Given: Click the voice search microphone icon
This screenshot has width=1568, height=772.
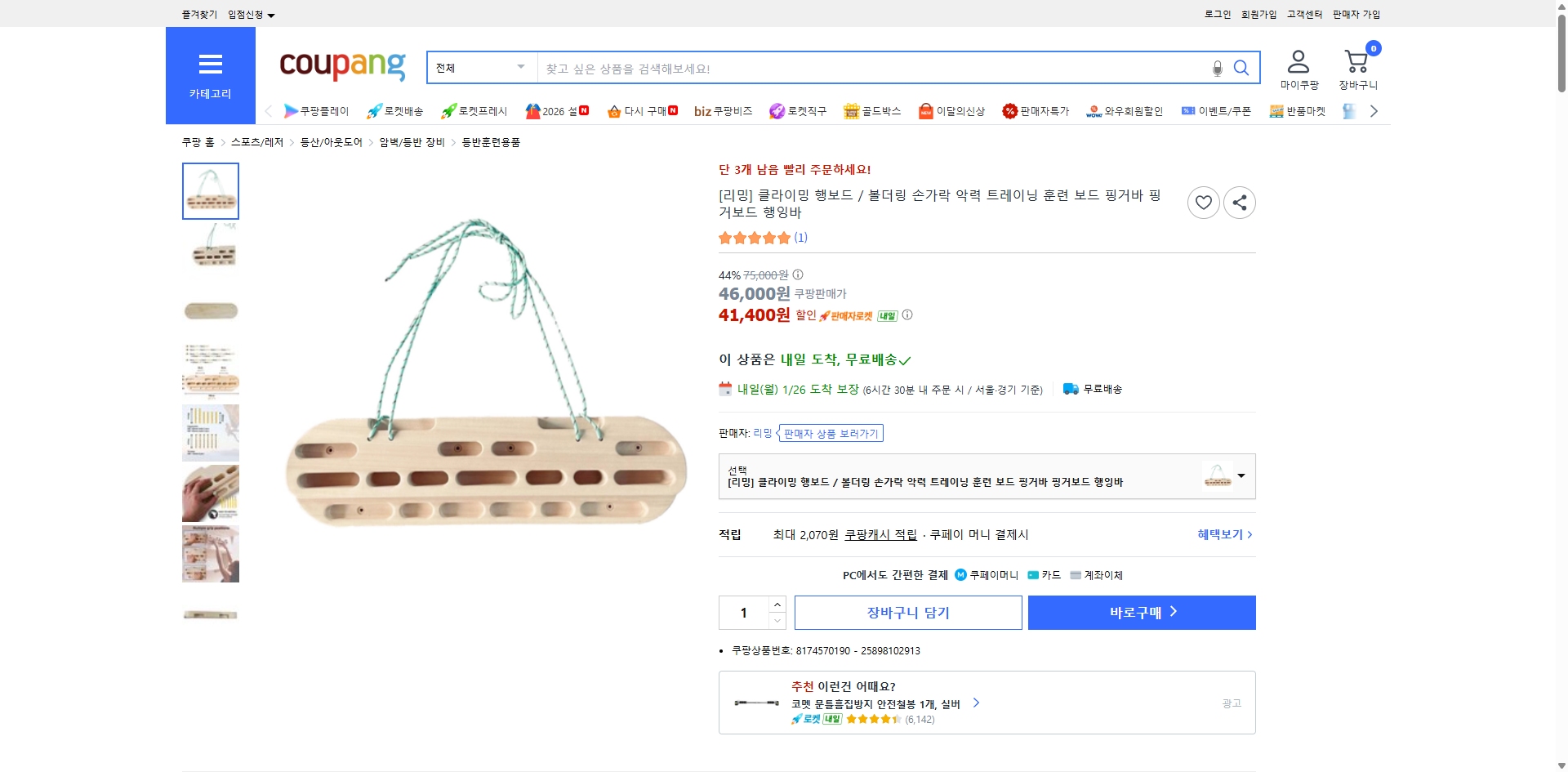Looking at the screenshot, I should [x=1217, y=68].
